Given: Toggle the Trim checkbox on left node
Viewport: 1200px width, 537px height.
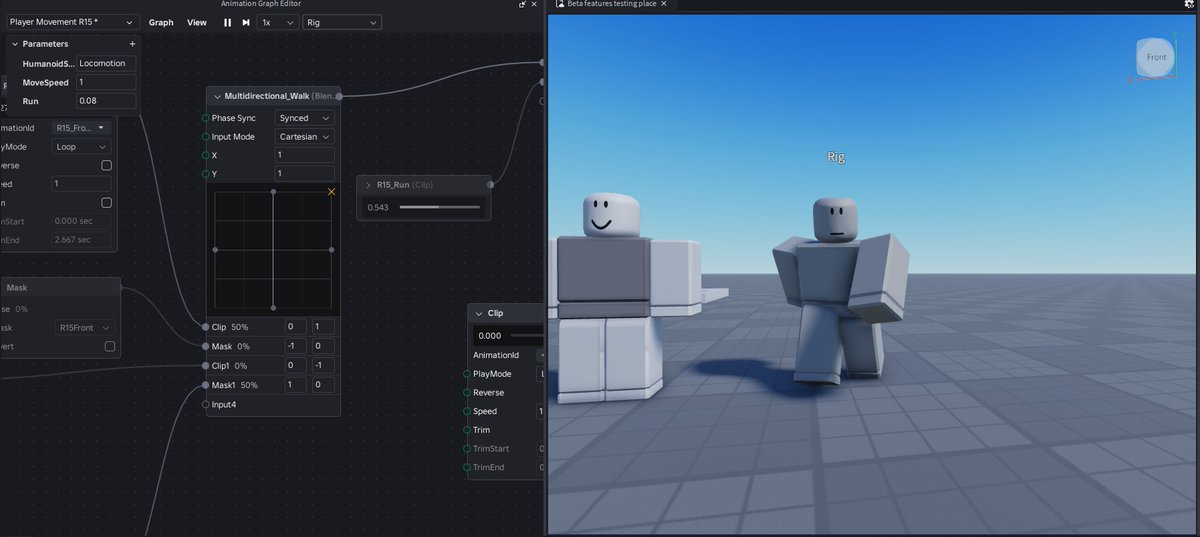Looking at the screenshot, I should coord(107,203).
